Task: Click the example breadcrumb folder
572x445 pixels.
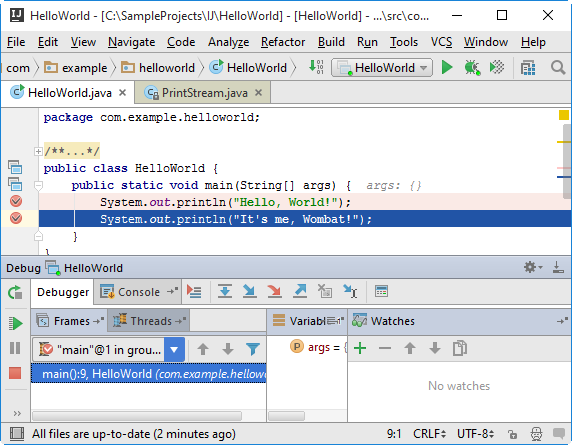Action: pyautogui.click(x=76, y=68)
